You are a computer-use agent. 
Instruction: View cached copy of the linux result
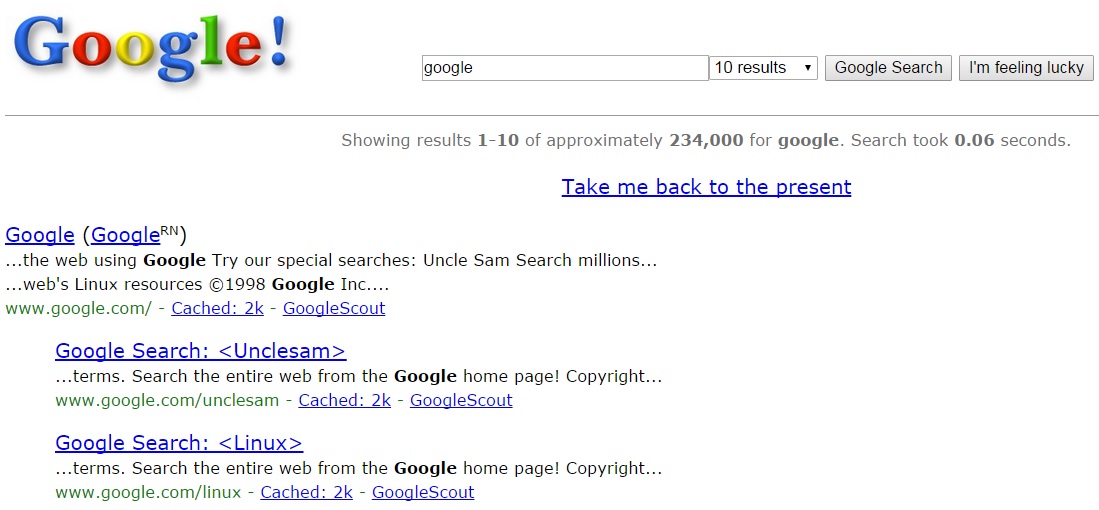[306, 492]
